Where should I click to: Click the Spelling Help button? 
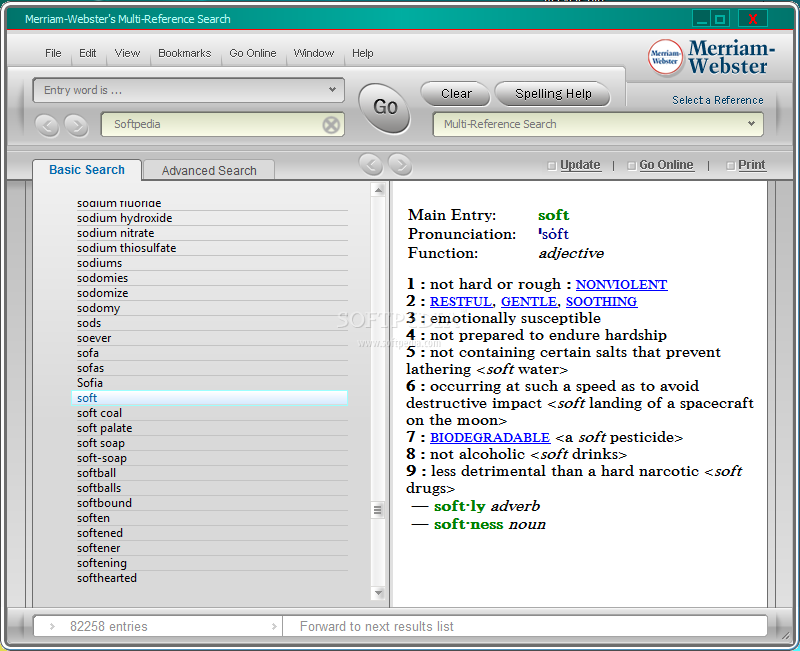[553, 94]
